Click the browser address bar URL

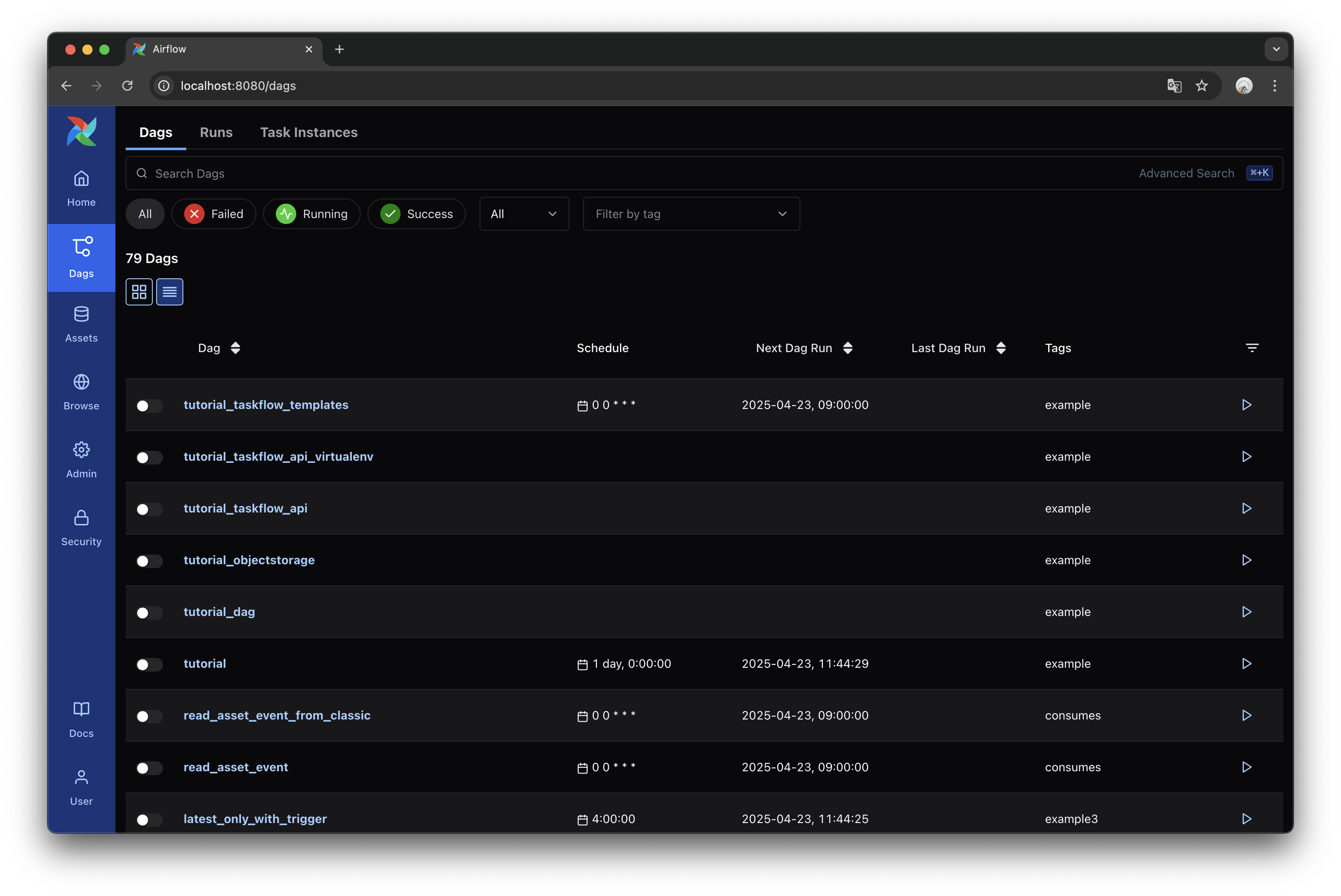pos(238,86)
